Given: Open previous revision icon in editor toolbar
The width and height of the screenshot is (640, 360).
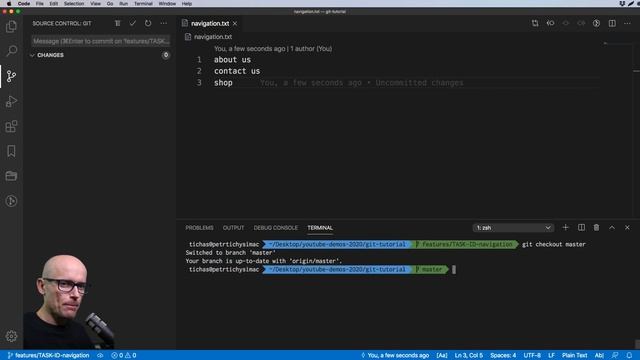Looking at the screenshot, I should click(550, 23).
